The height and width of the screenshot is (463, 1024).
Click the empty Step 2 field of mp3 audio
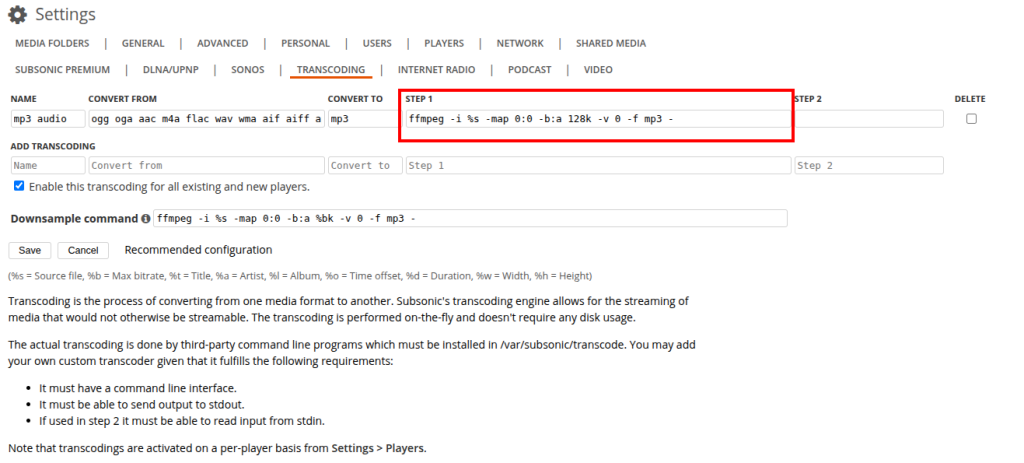coord(869,119)
